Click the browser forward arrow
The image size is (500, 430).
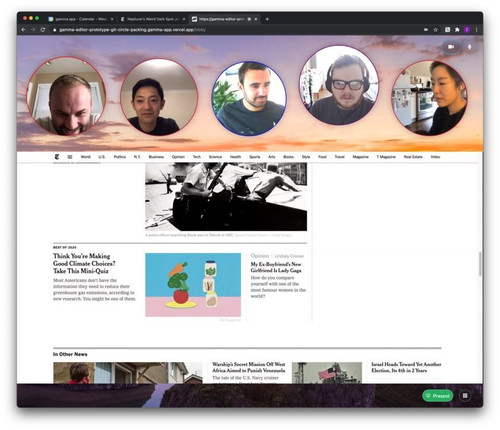[x=33, y=30]
